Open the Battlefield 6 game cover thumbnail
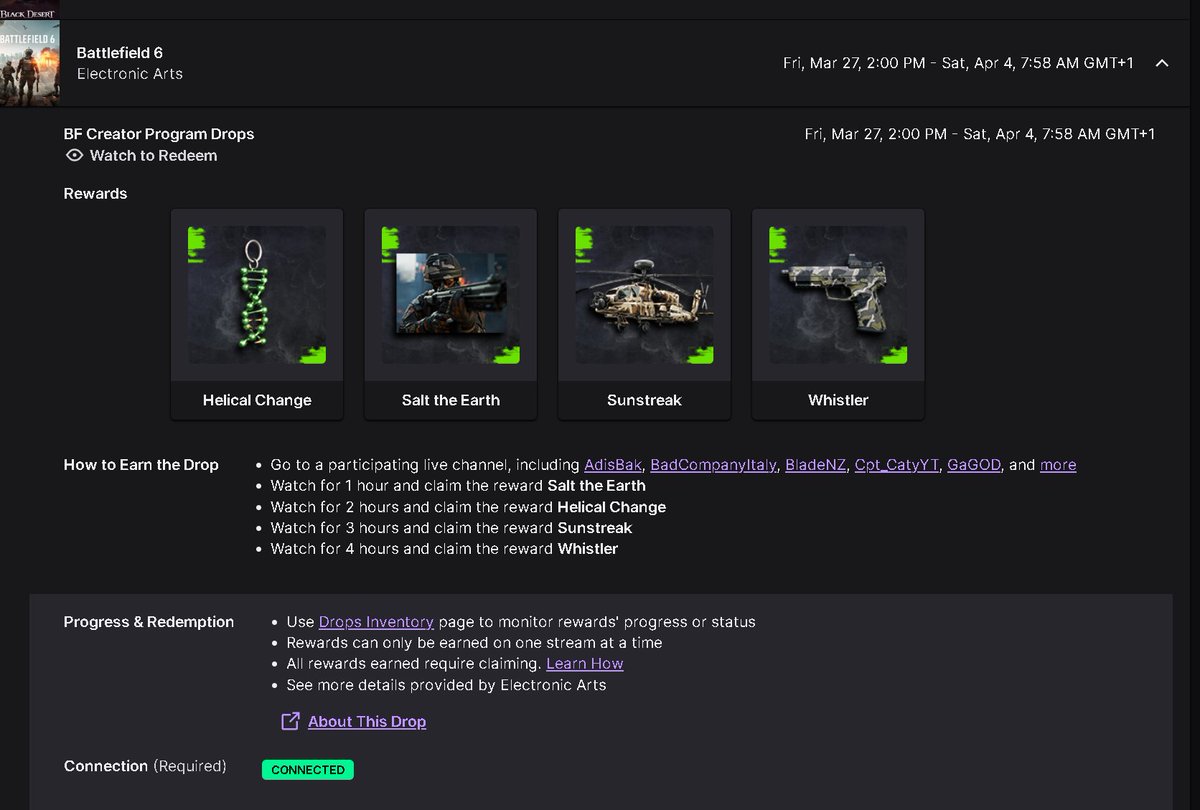This screenshot has width=1200, height=810. tap(30, 63)
